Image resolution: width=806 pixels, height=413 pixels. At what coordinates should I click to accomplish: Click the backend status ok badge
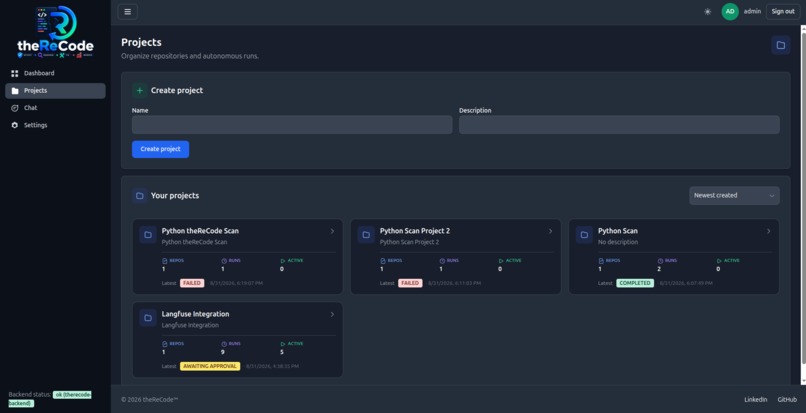[50, 399]
